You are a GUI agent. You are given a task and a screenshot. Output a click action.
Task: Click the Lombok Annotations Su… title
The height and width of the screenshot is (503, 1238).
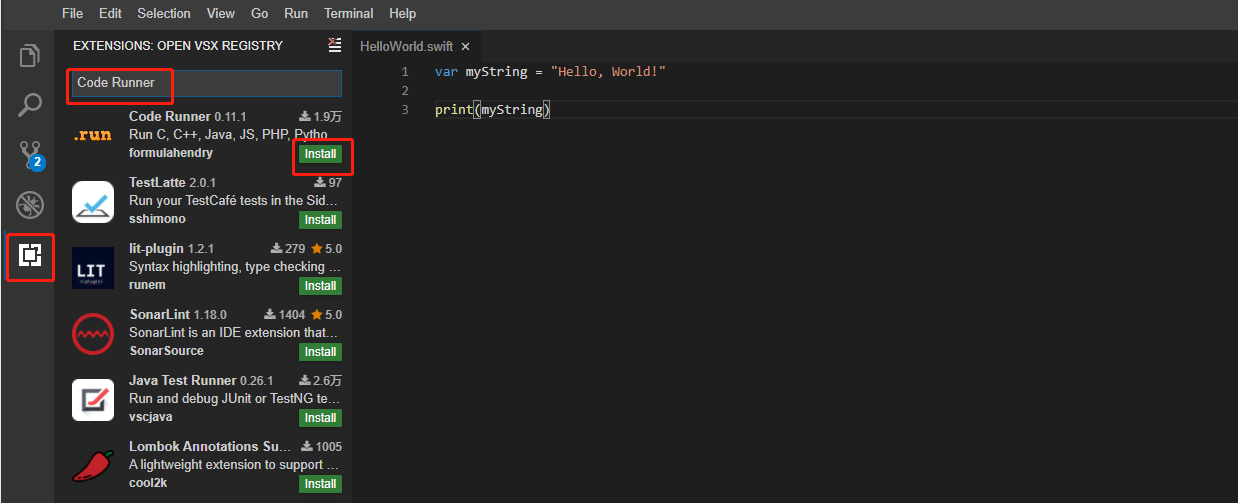tap(210, 446)
